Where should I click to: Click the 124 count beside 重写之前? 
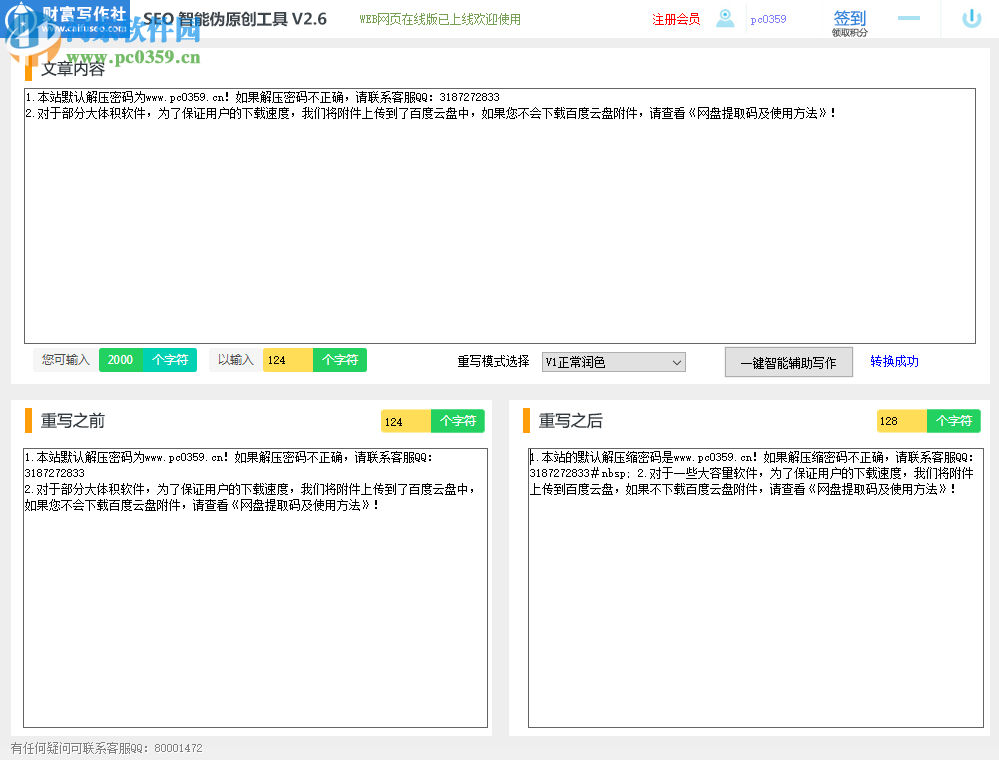pyautogui.click(x=405, y=421)
